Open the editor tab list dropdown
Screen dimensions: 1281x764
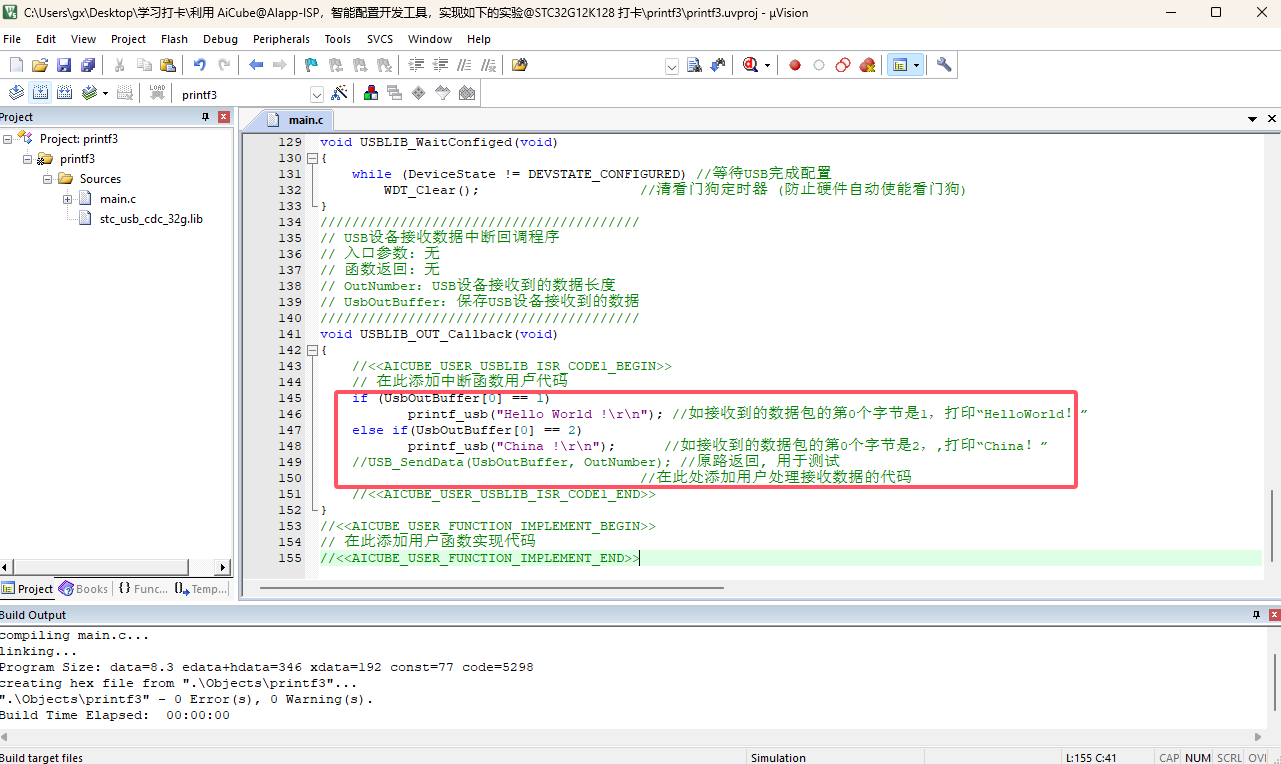coord(1252,119)
